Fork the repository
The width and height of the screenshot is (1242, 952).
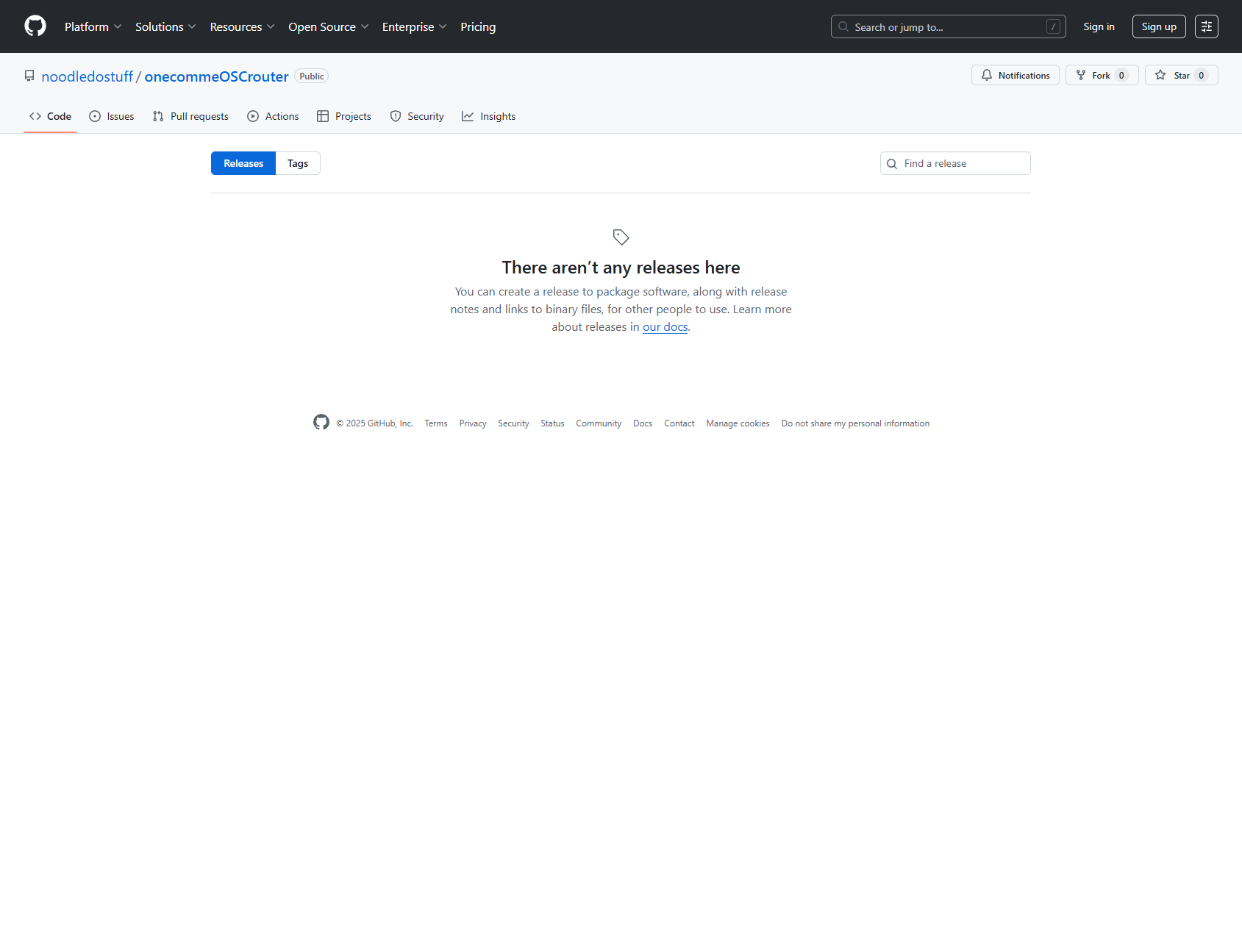click(1102, 75)
